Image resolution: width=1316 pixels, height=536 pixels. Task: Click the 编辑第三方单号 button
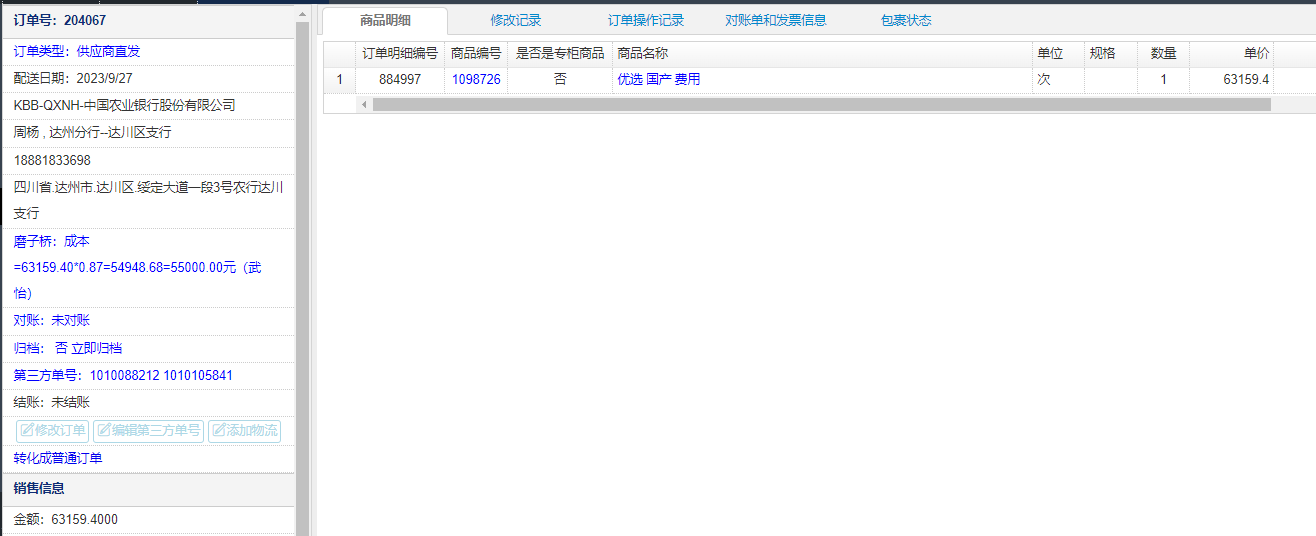(x=148, y=431)
